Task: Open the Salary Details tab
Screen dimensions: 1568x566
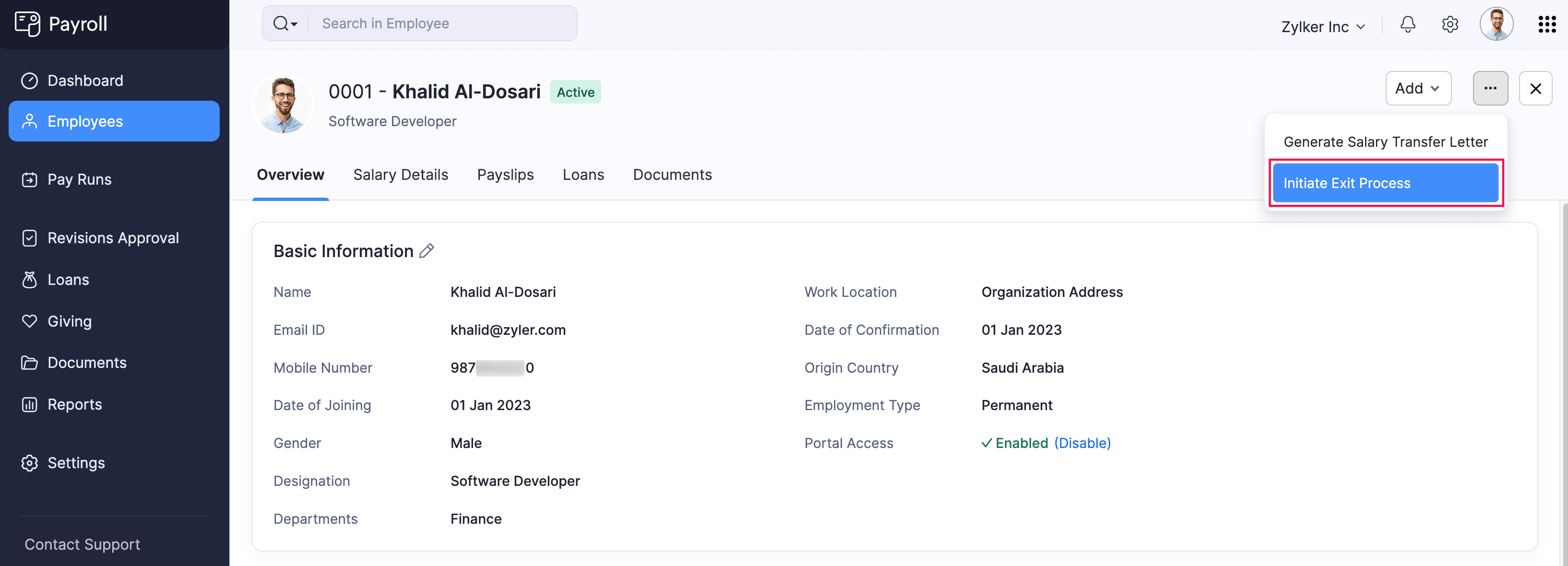Action: click(401, 175)
